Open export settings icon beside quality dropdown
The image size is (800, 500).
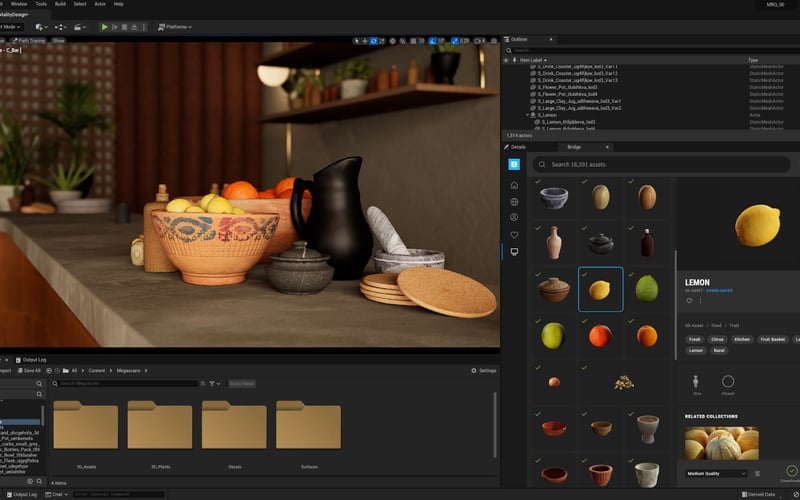click(x=757, y=473)
